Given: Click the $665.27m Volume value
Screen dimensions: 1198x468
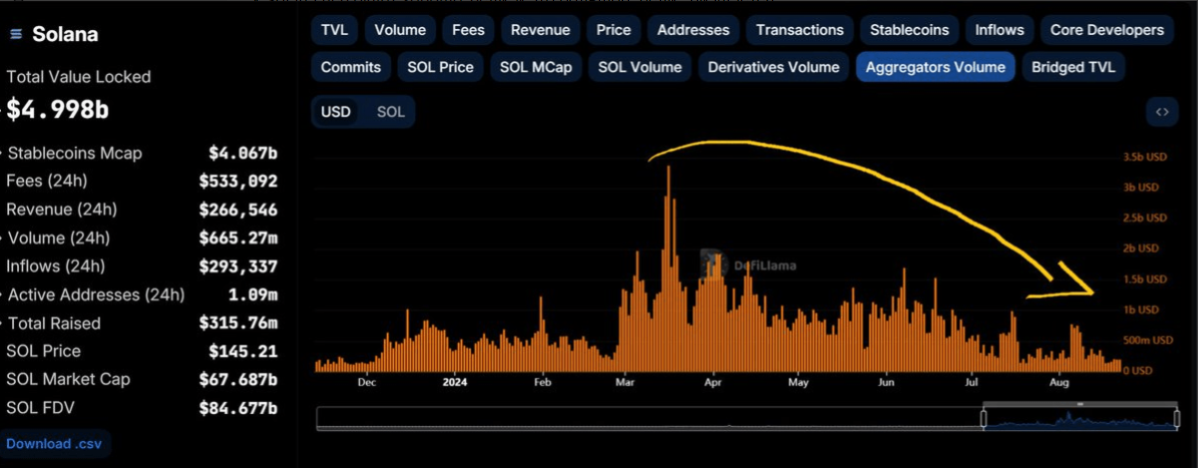Looking at the screenshot, I should click(238, 238).
